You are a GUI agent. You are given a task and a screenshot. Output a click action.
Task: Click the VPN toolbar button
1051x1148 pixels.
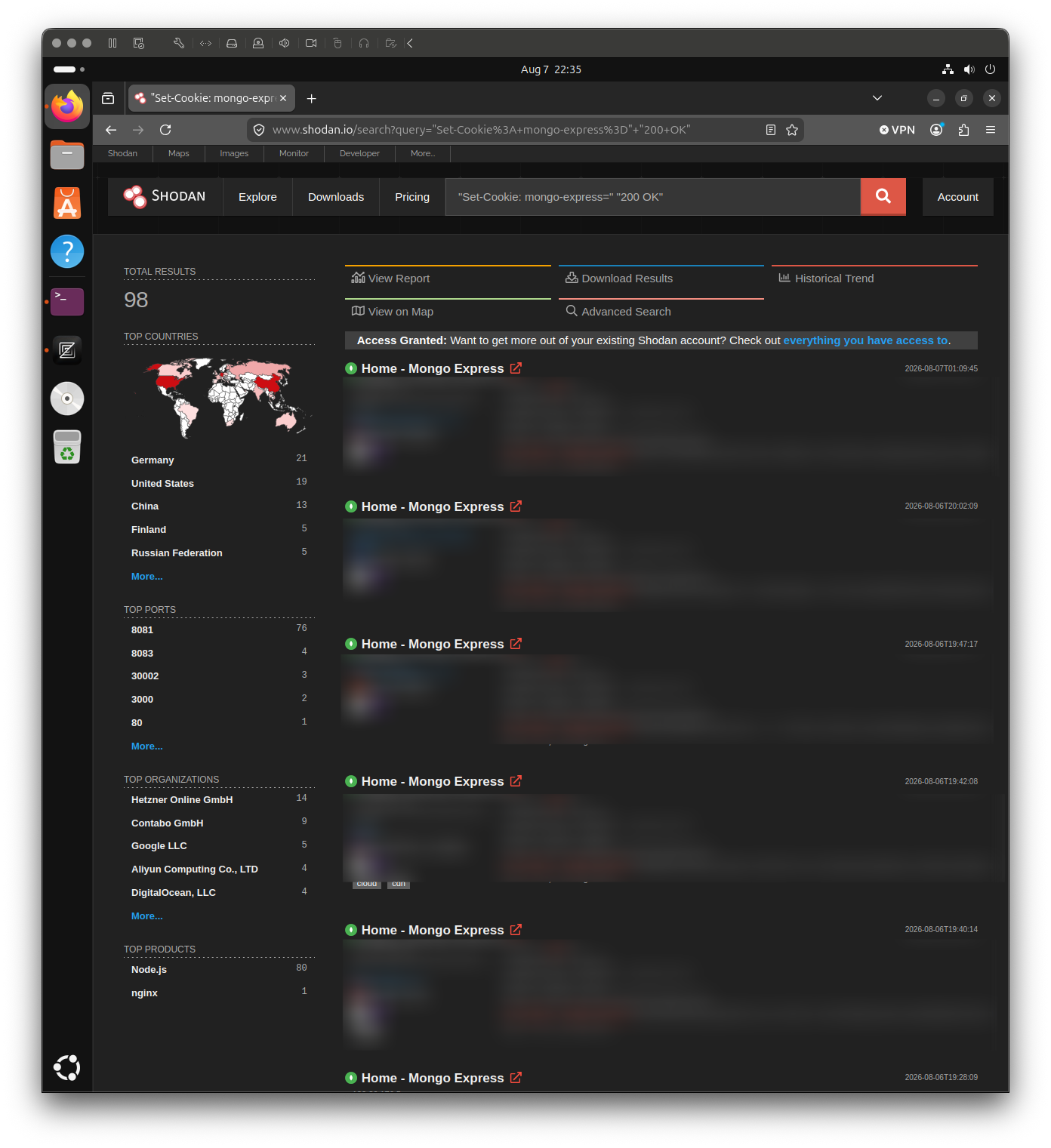click(x=897, y=130)
